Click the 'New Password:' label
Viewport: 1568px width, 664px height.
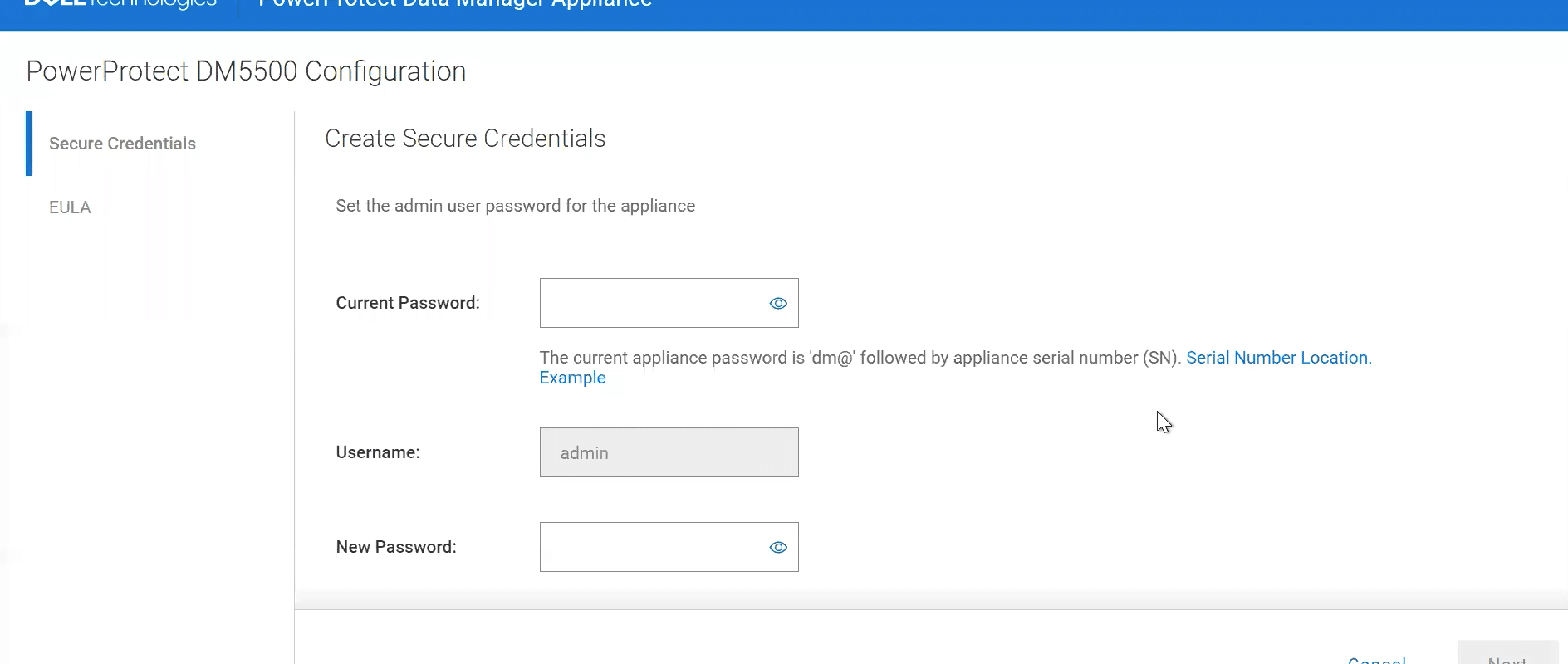click(396, 547)
